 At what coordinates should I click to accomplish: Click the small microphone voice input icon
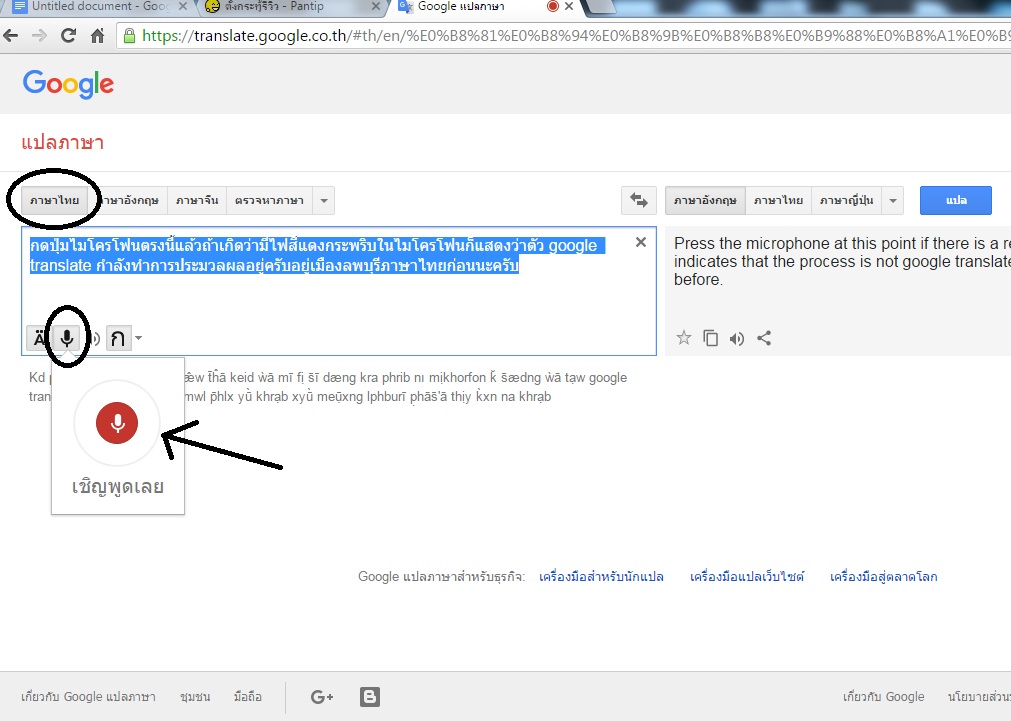pos(66,338)
